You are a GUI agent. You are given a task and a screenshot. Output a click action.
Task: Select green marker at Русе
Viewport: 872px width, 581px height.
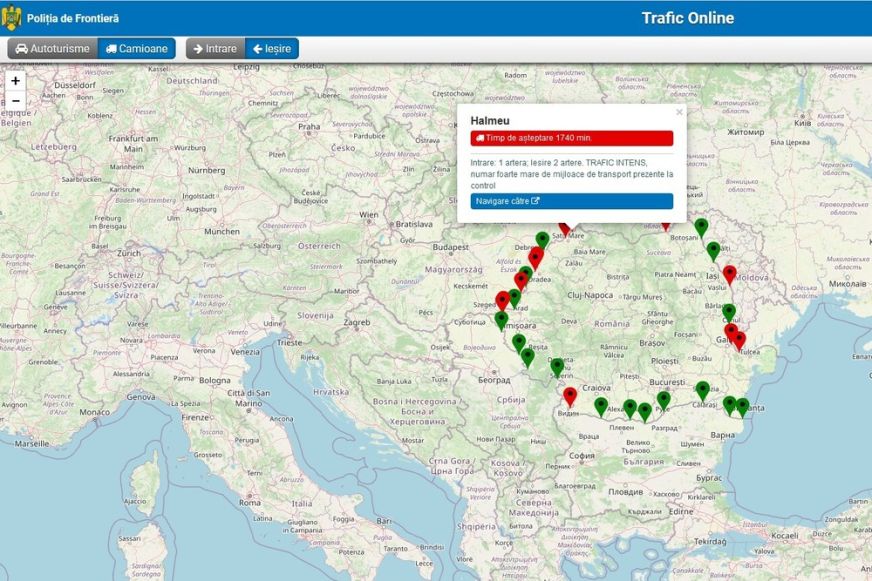click(x=663, y=401)
